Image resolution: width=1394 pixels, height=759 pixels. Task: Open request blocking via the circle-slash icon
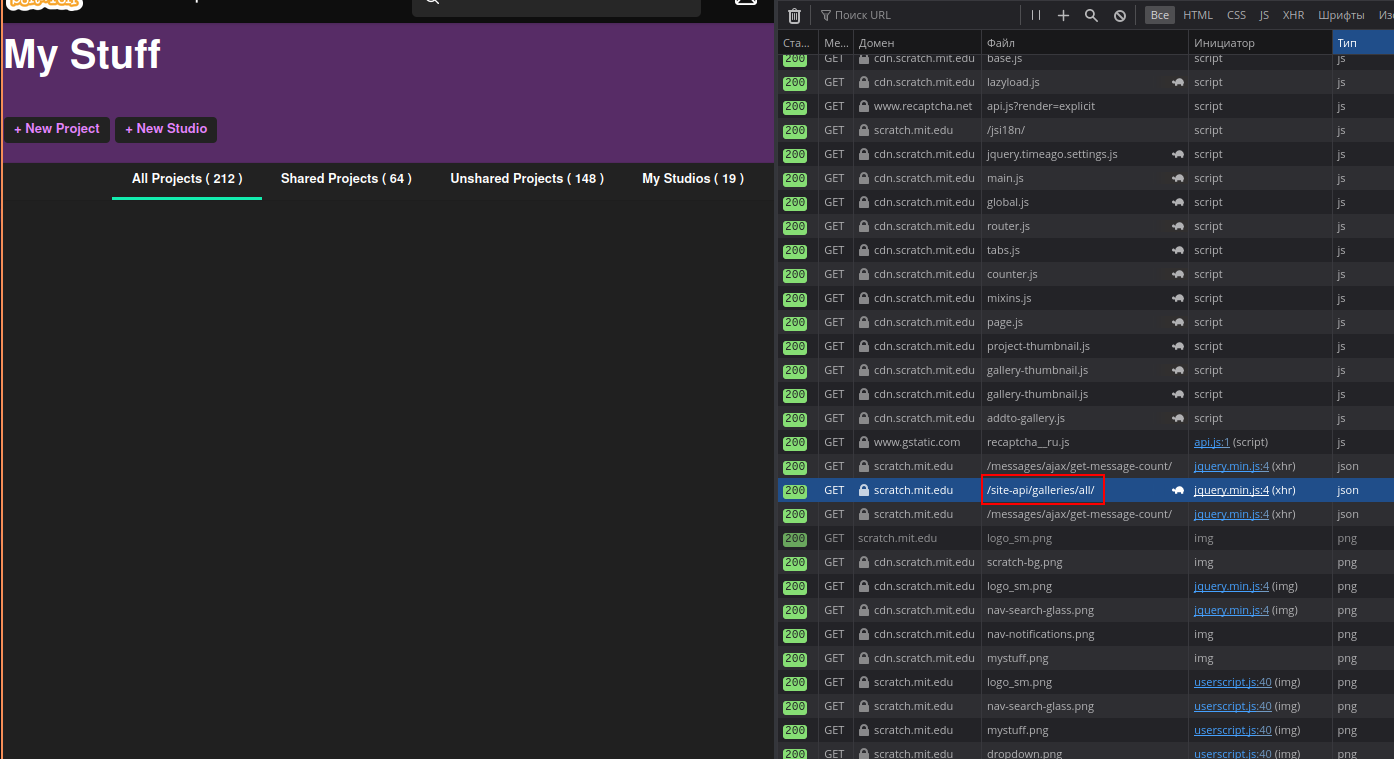[1120, 16]
